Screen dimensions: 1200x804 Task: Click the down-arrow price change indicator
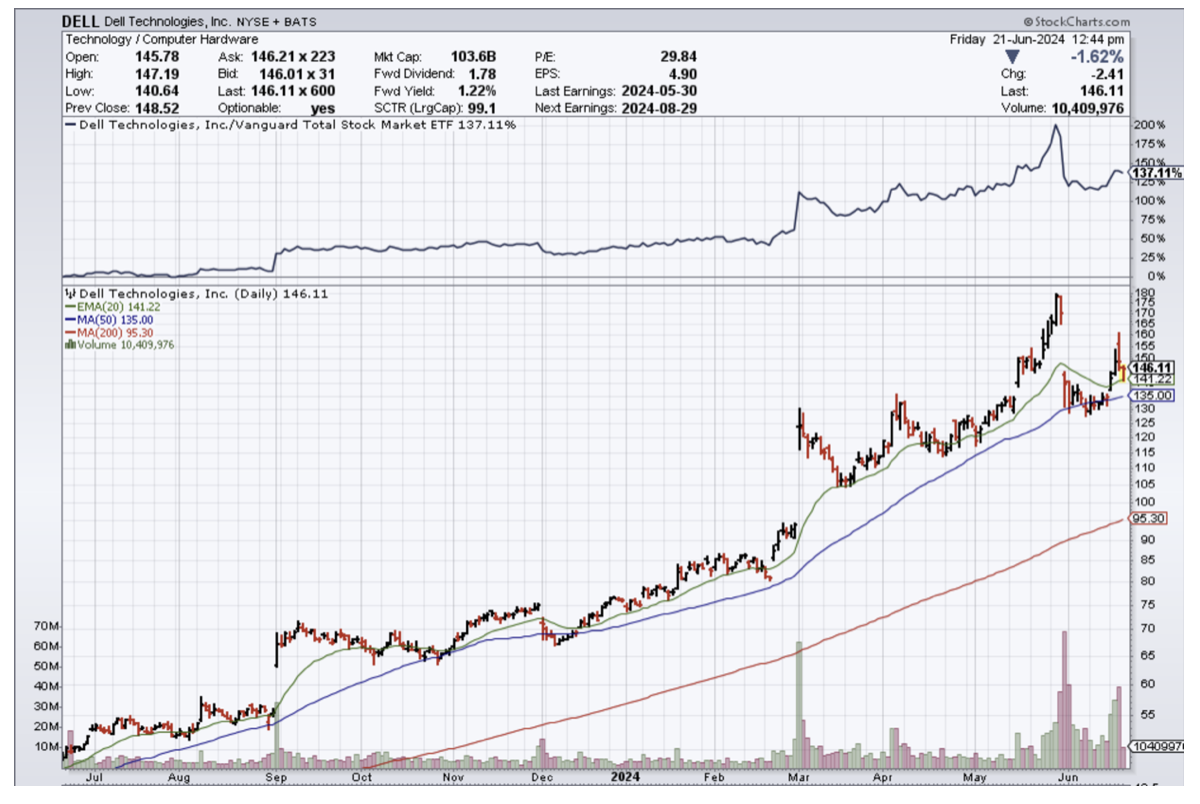pyautogui.click(x=1010, y=57)
